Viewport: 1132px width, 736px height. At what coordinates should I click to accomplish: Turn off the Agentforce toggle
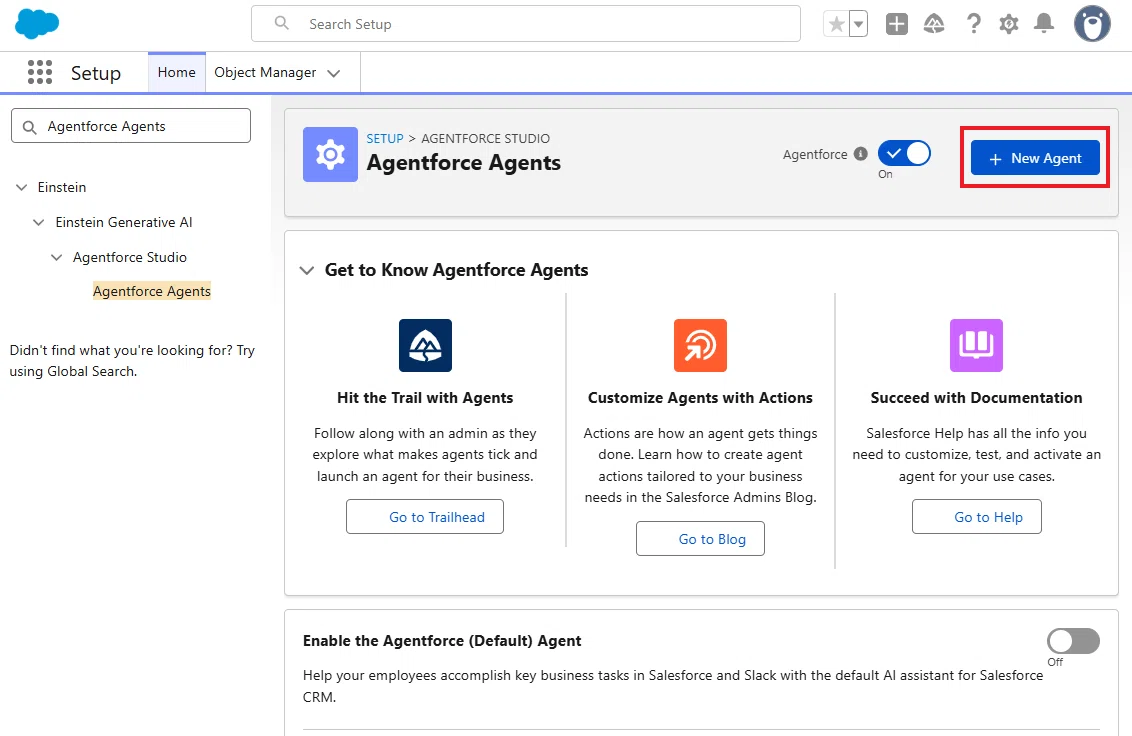pyautogui.click(x=904, y=154)
